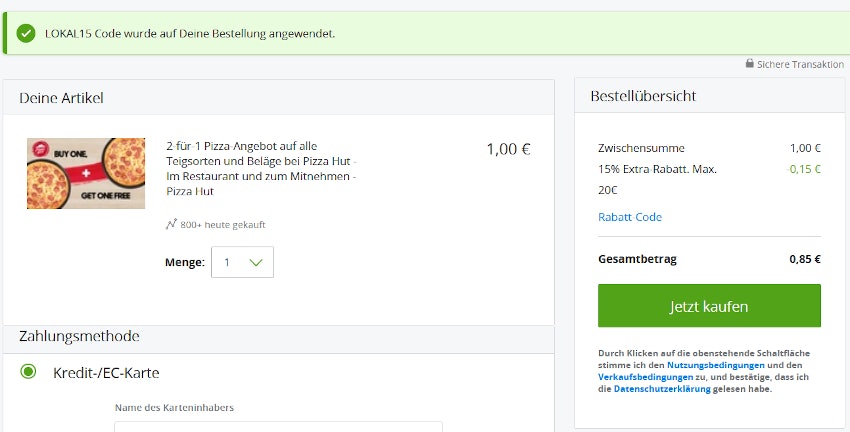Screen dimensions: 850x432
Task: Focus the Name des Karteninhabers input field
Action: point(278,427)
